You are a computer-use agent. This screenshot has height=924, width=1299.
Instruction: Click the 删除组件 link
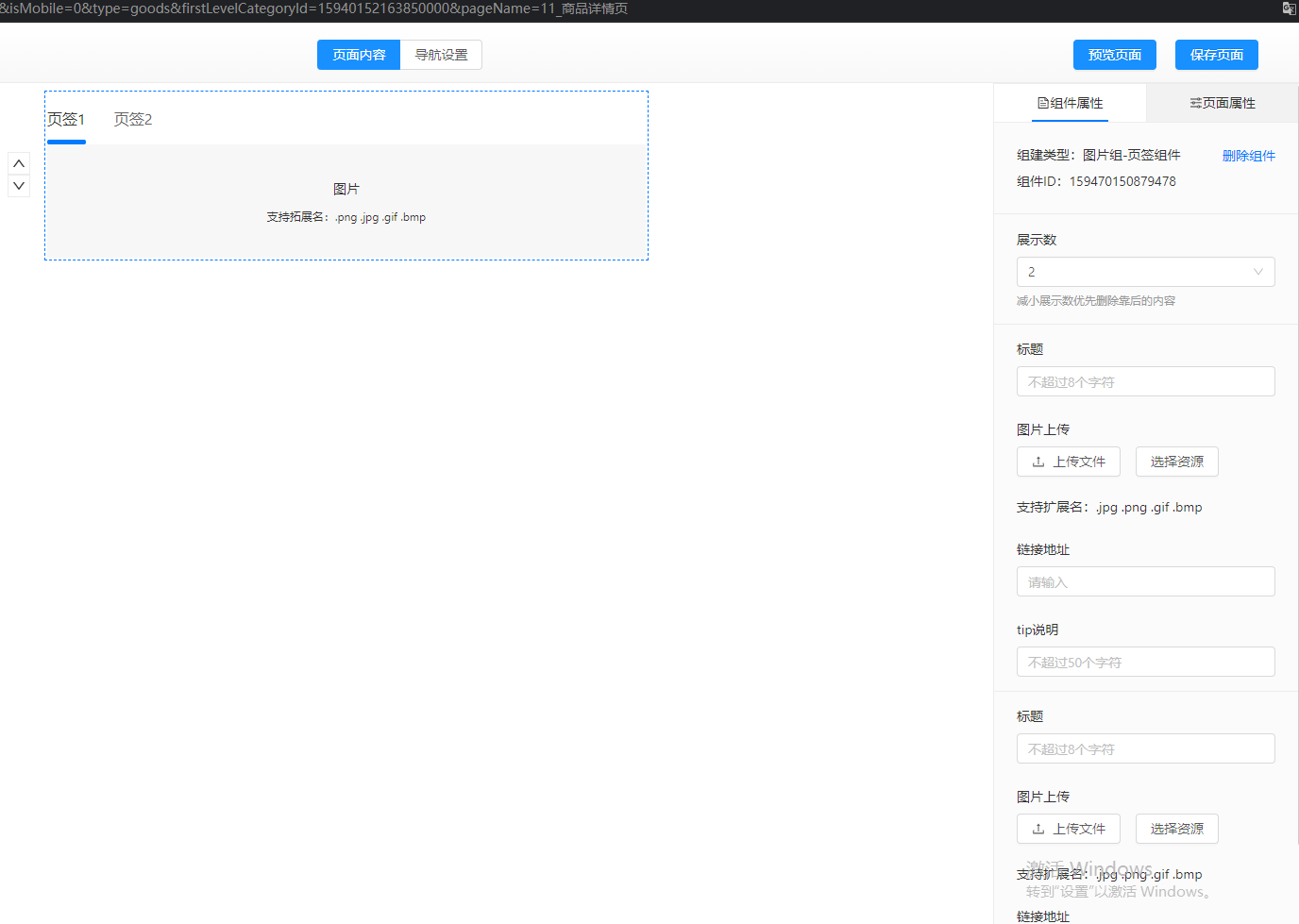click(1249, 156)
